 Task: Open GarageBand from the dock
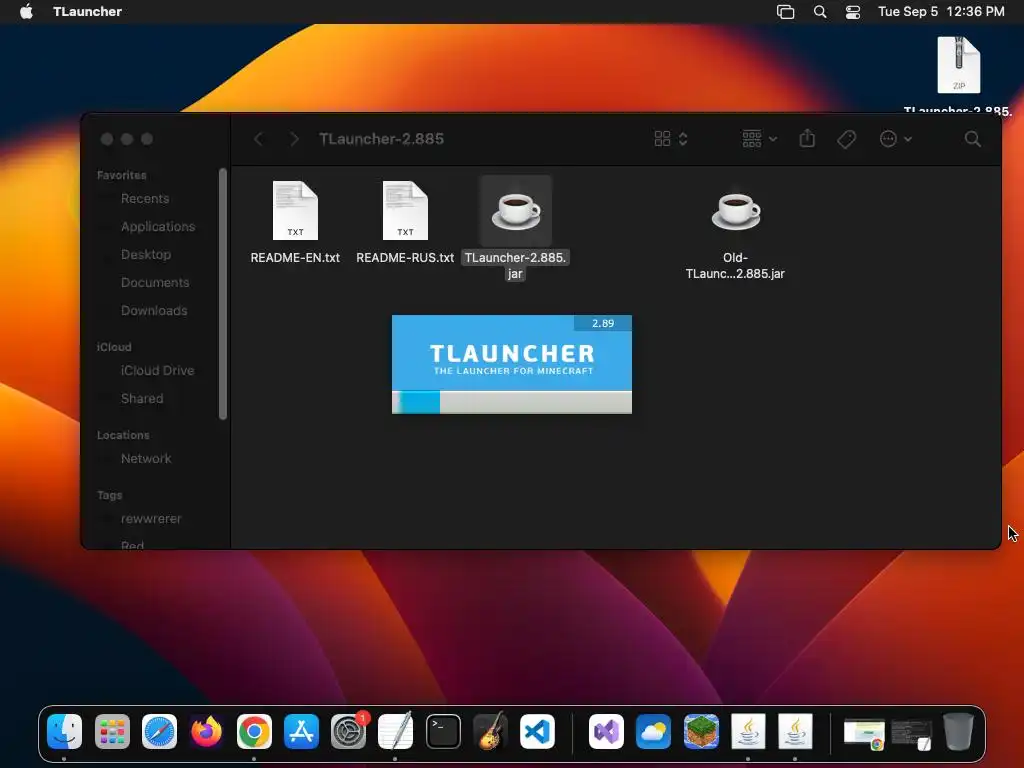pyautogui.click(x=490, y=731)
